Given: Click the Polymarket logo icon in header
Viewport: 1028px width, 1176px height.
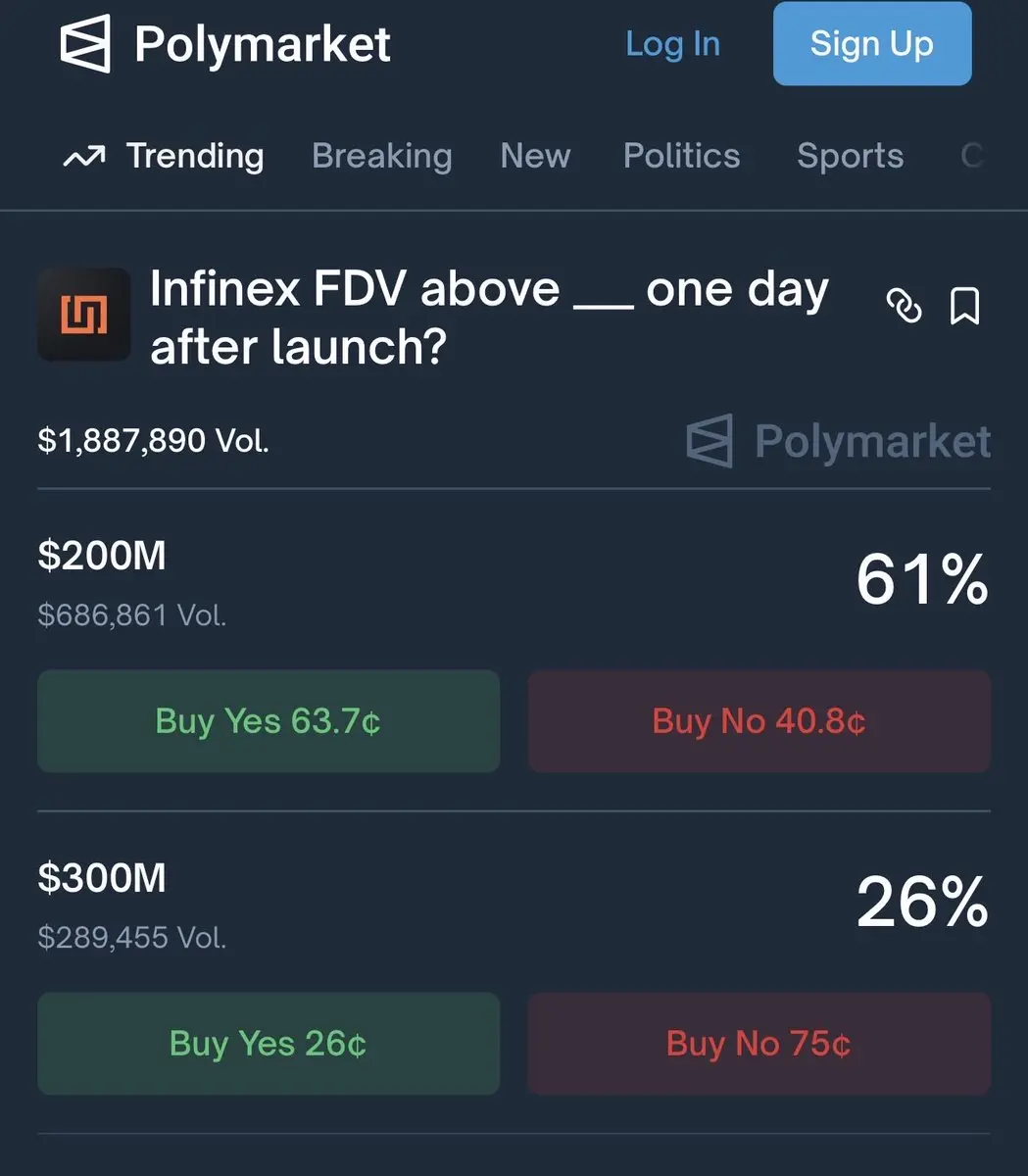Looking at the screenshot, I should [84, 45].
